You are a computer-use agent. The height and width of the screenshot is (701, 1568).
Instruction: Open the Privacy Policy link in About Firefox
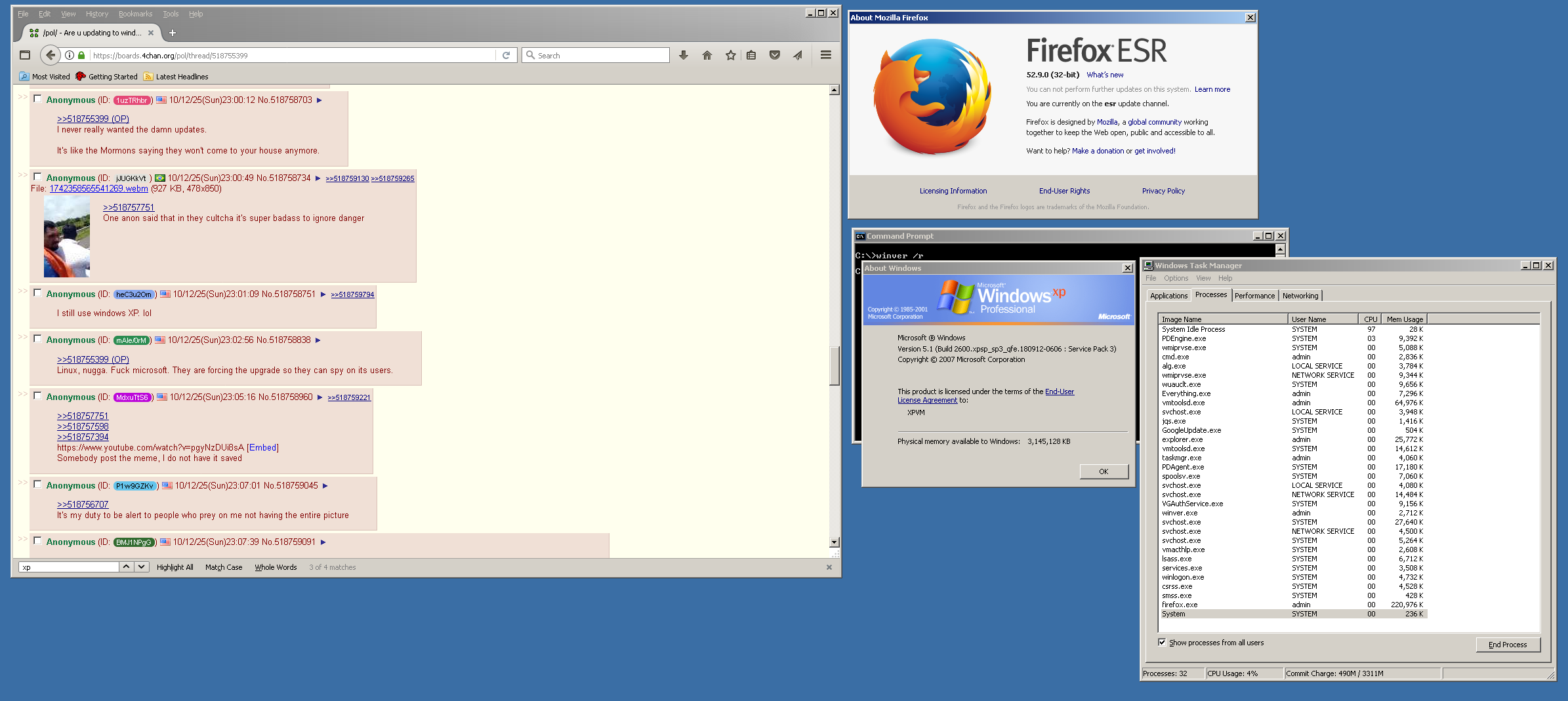click(1163, 191)
